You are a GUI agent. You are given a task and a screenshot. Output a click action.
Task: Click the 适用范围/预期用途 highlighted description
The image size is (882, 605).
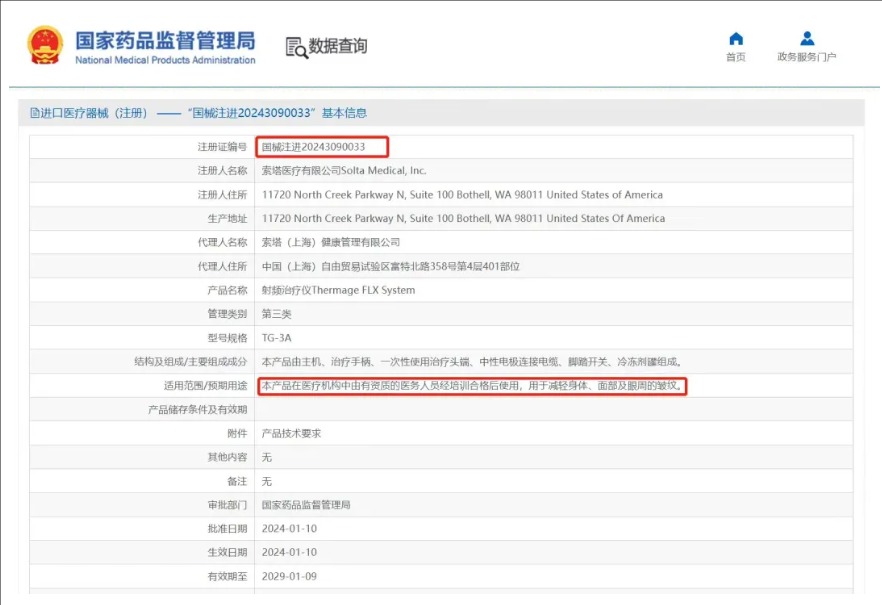(x=471, y=386)
